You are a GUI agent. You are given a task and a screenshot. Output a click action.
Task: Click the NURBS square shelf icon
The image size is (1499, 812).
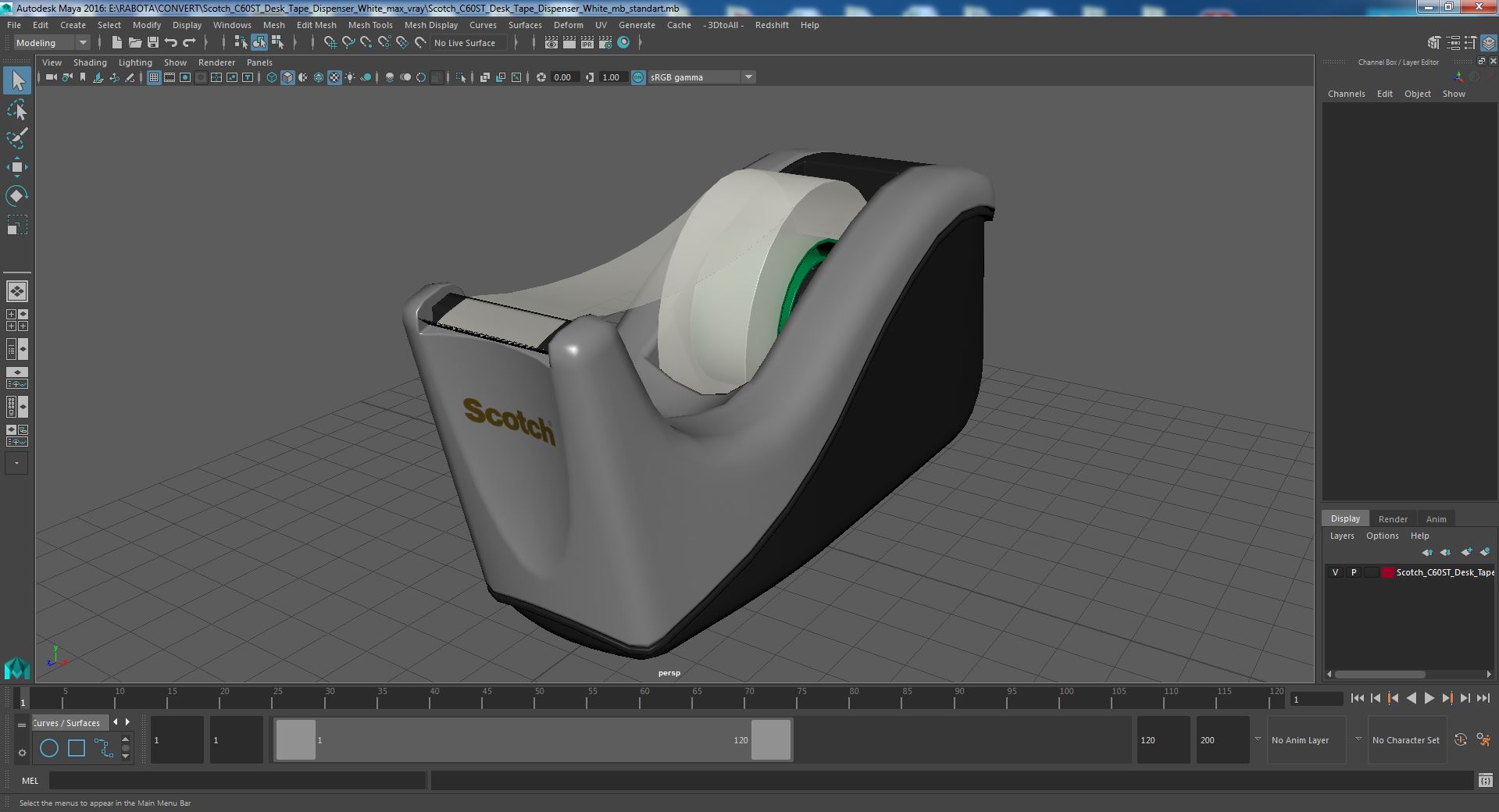point(77,748)
